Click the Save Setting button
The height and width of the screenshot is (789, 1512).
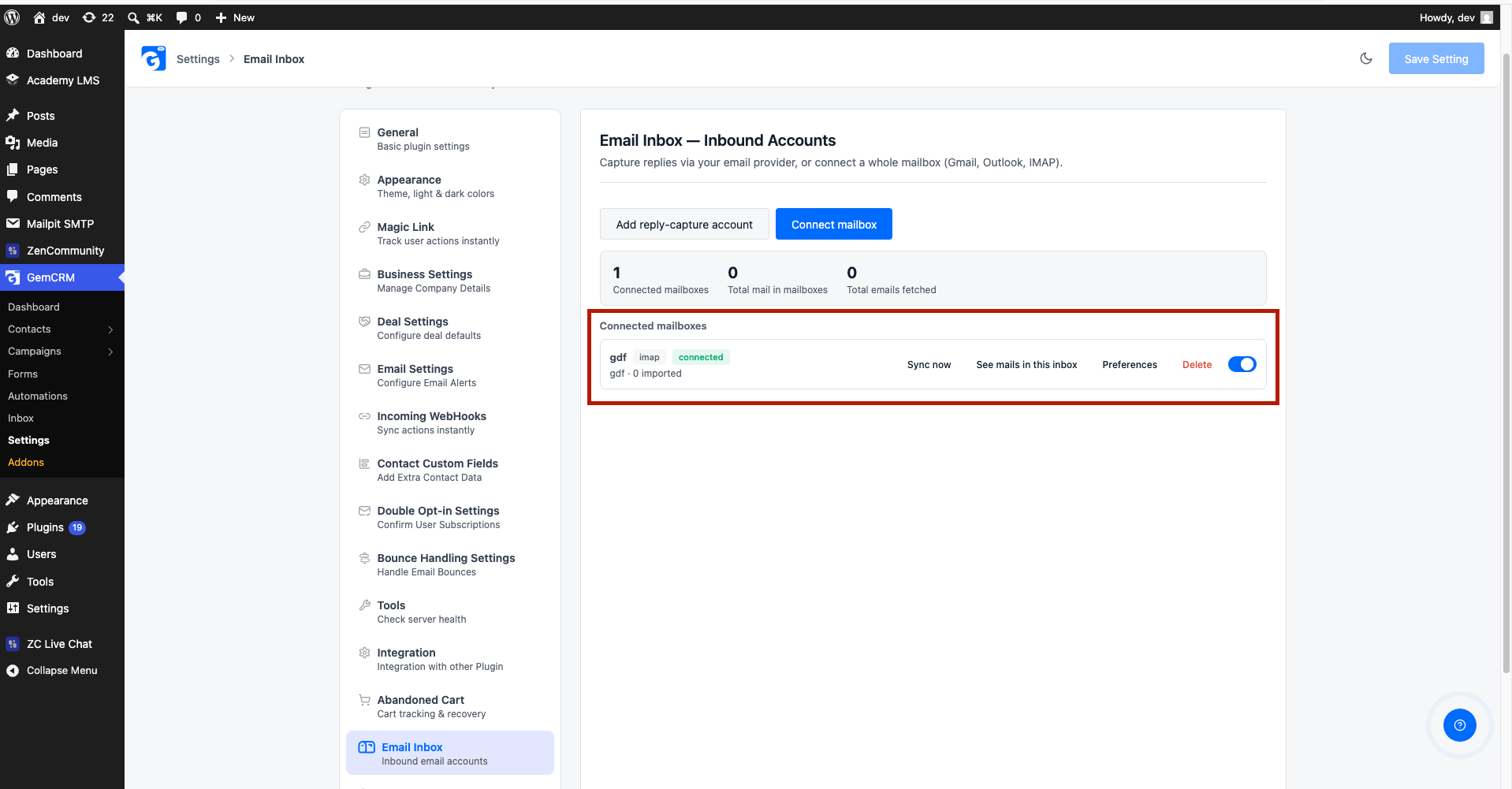tap(1436, 58)
